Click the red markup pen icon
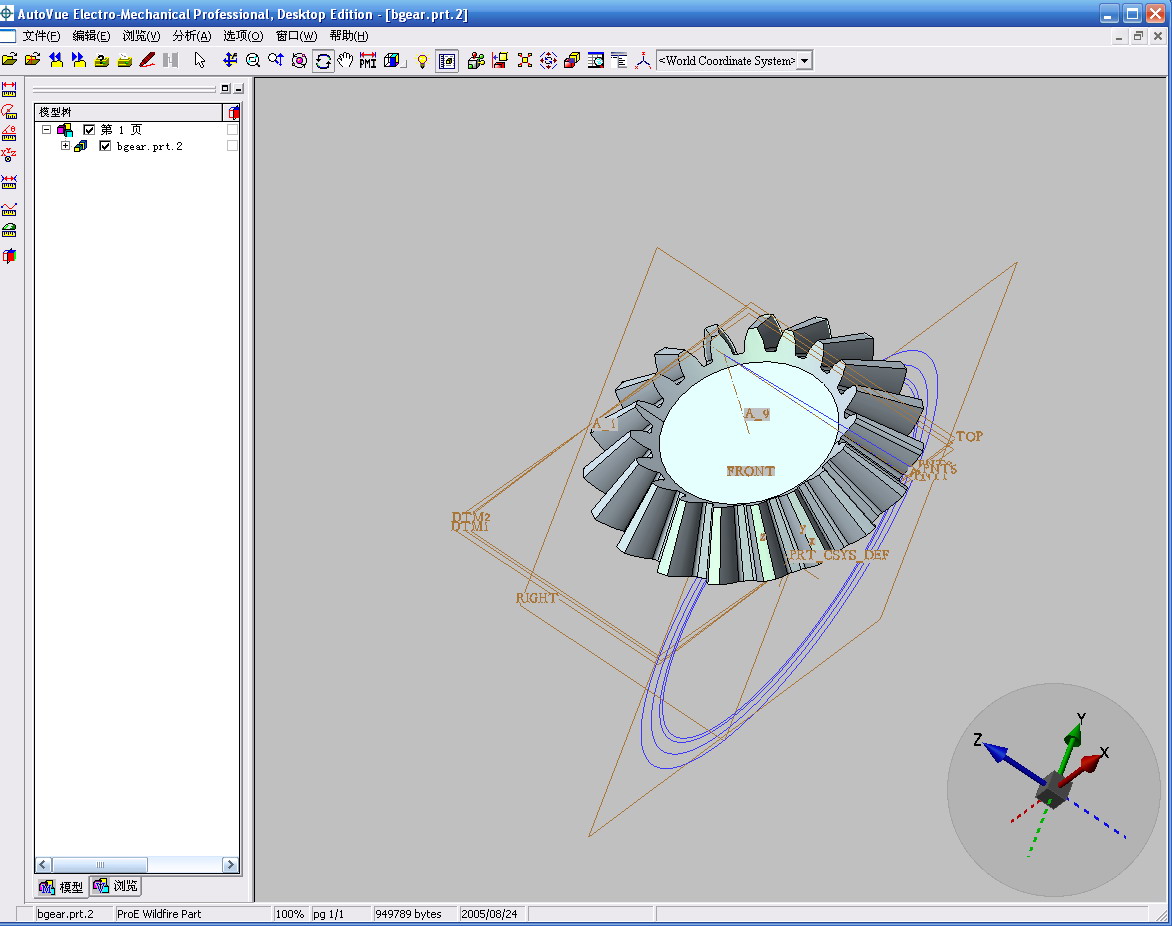Image resolution: width=1172 pixels, height=926 pixels. point(147,61)
